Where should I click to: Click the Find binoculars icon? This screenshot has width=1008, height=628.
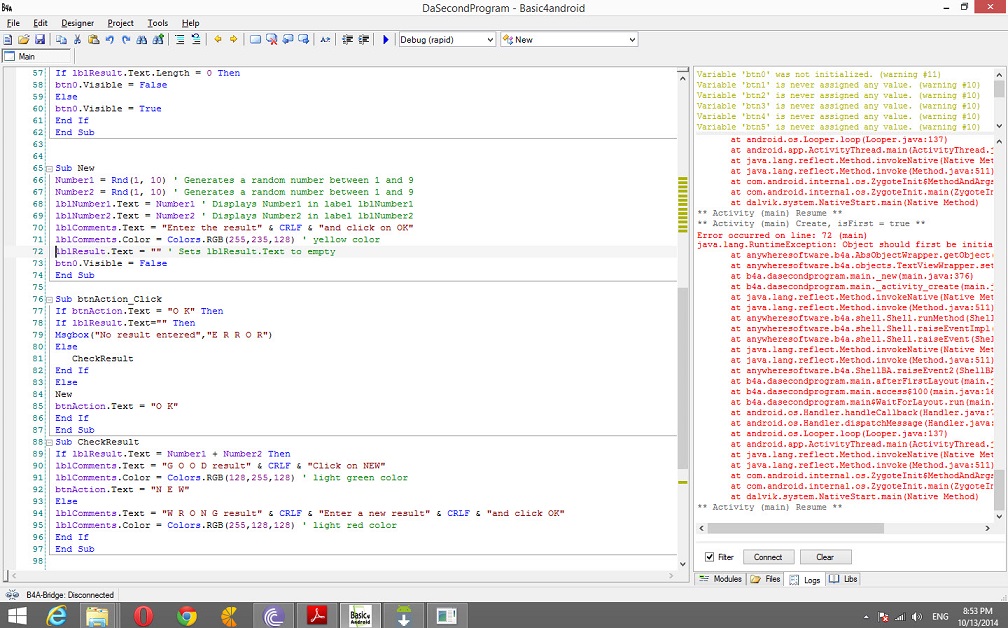point(141,40)
